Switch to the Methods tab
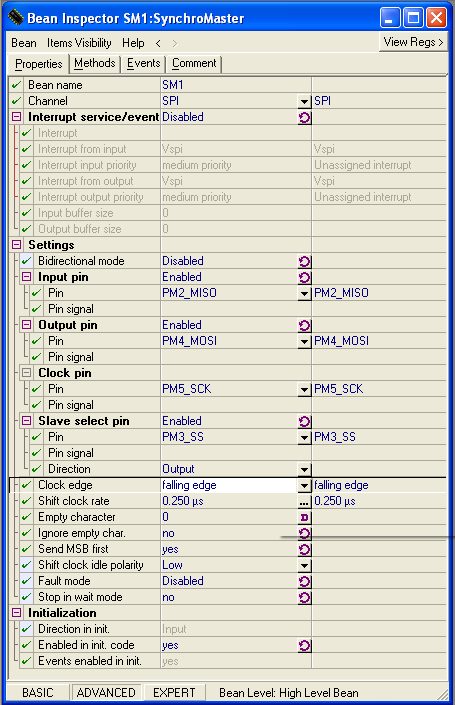The height and width of the screenshot is (705, 455). click(x=95, y=63)
